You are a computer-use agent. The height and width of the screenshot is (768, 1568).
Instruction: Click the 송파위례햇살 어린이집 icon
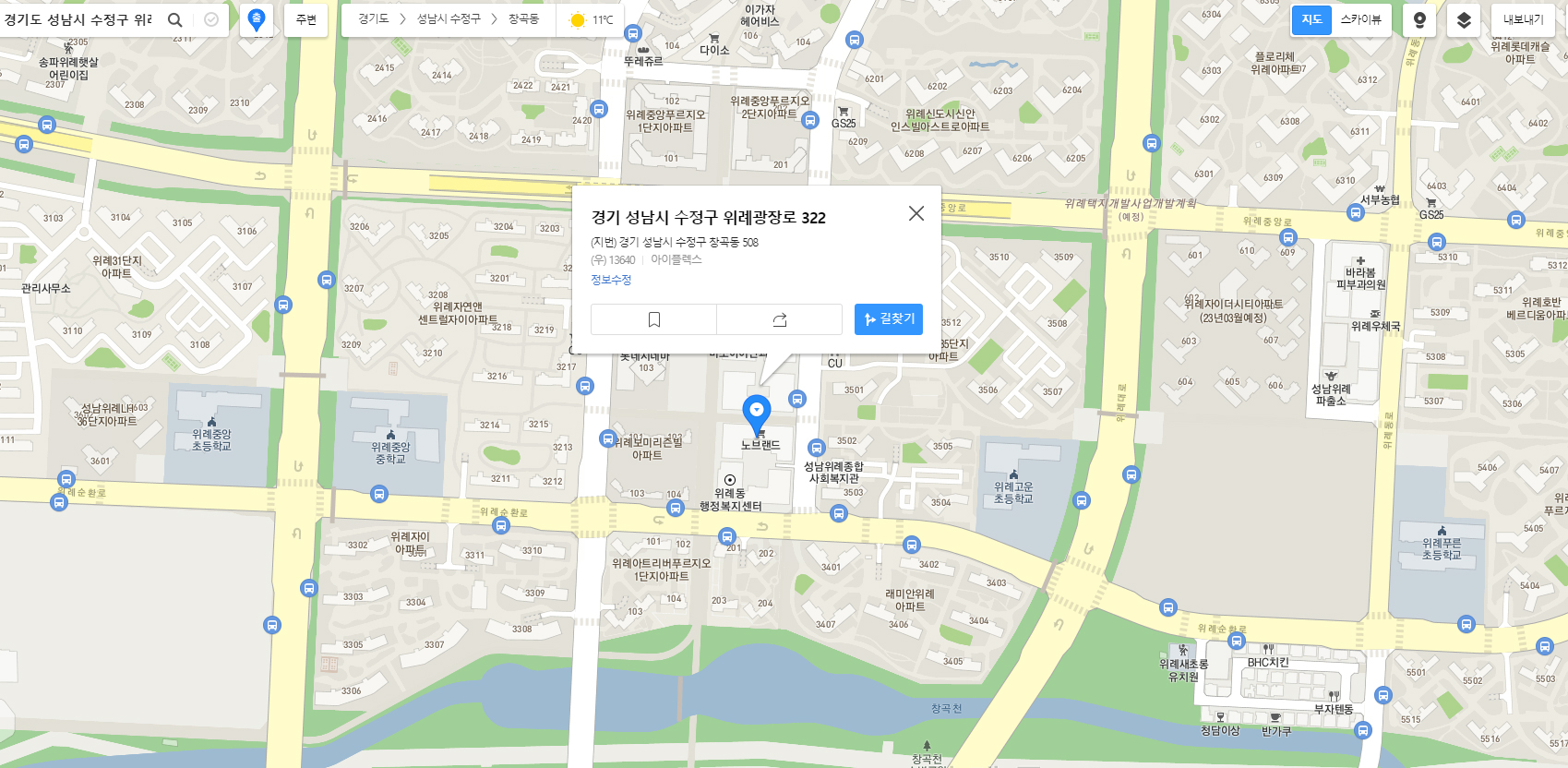coord(68,47)
